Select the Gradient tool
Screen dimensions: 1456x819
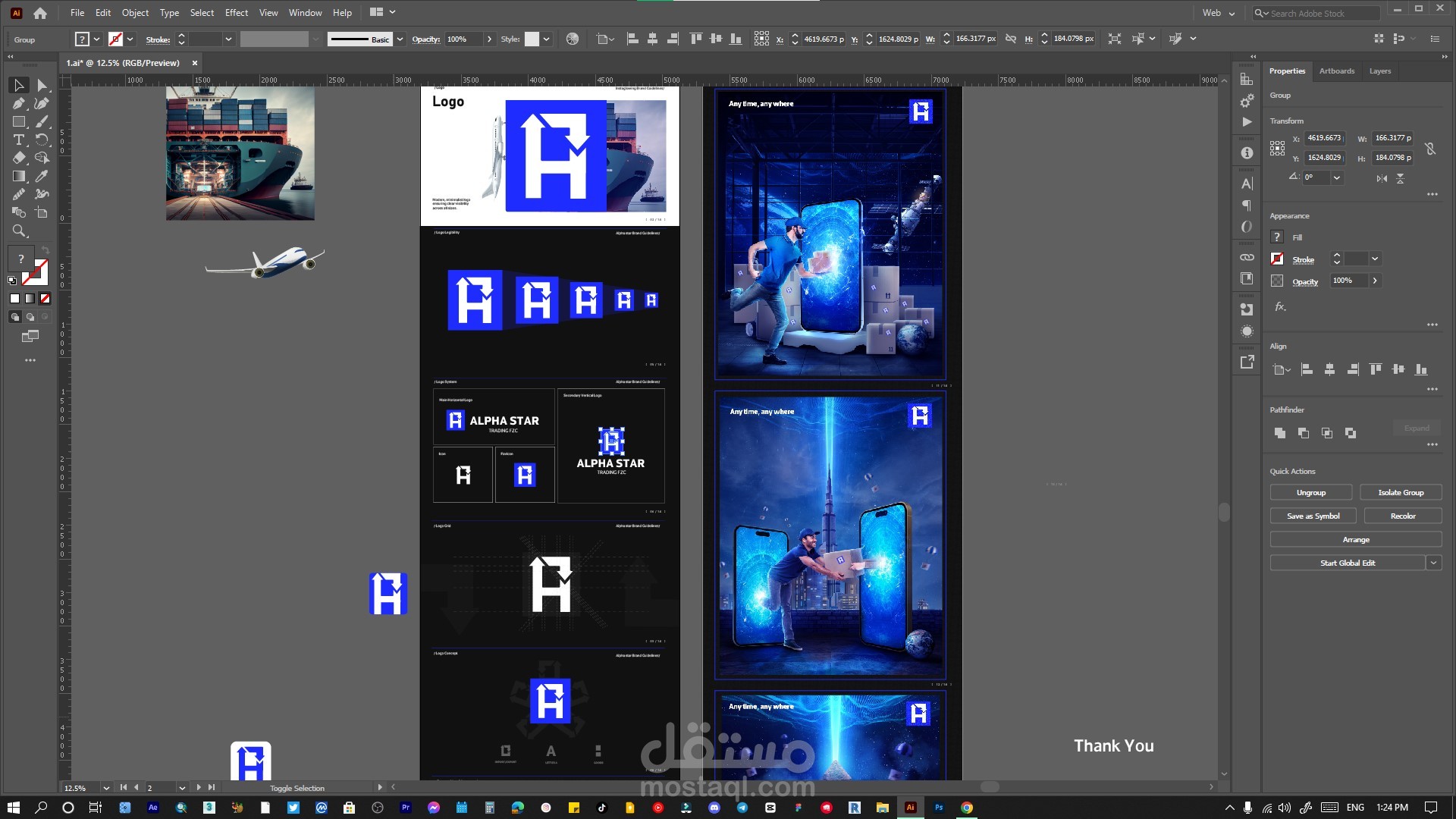19,177
